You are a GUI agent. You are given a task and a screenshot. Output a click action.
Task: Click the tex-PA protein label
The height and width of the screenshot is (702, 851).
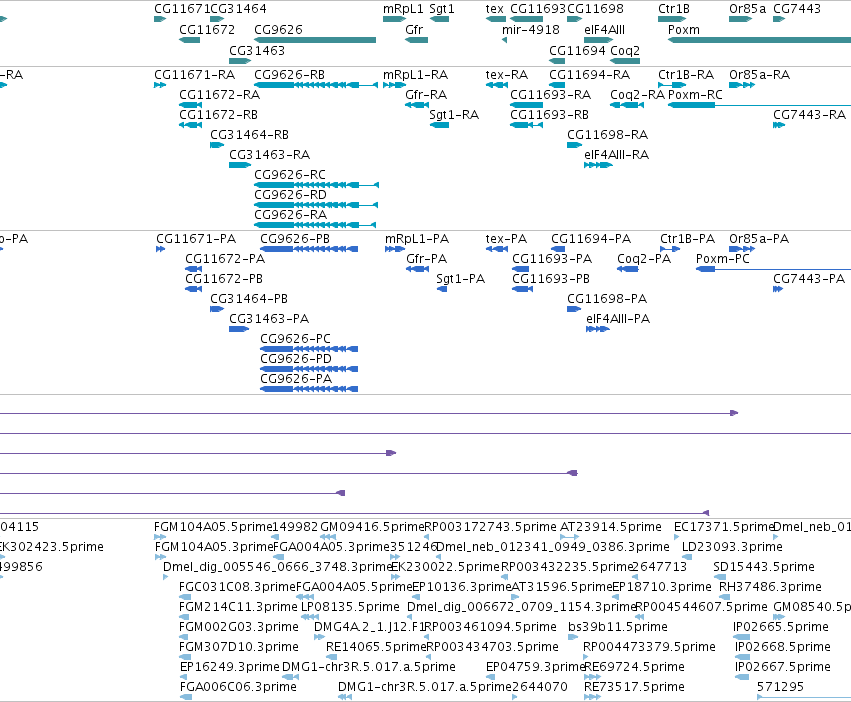(506, 238)
